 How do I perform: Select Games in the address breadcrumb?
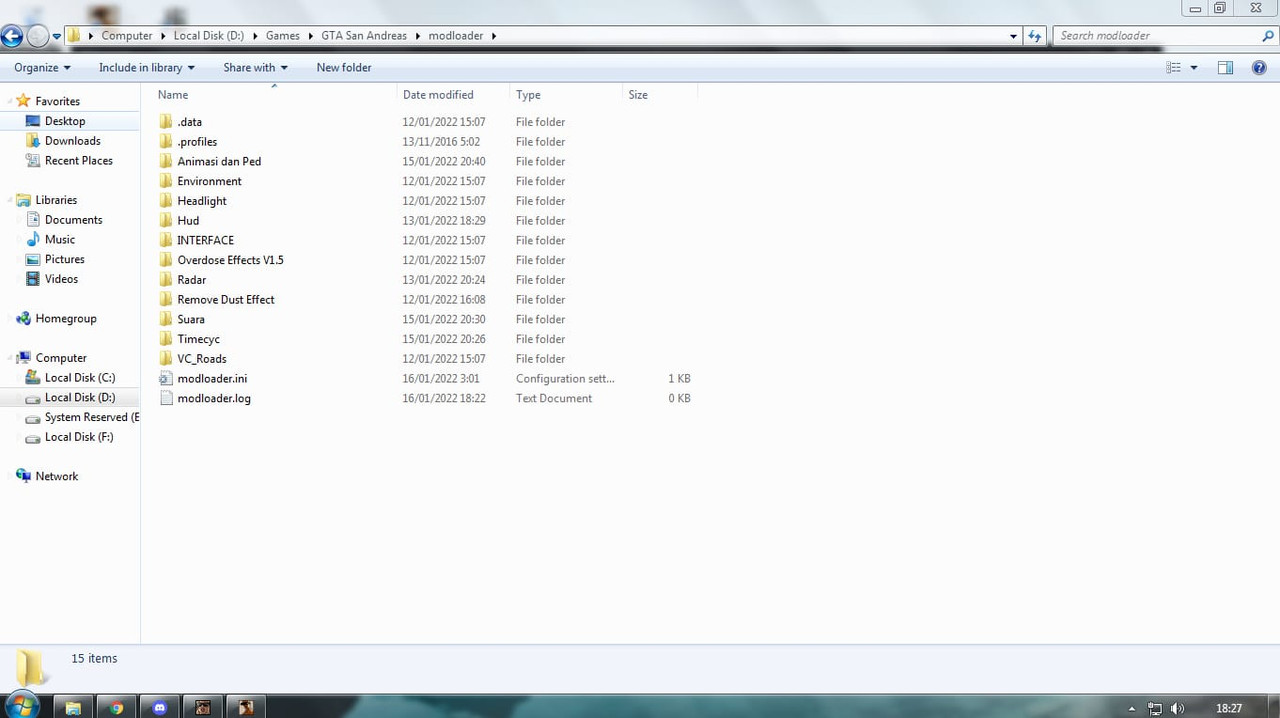283,36
